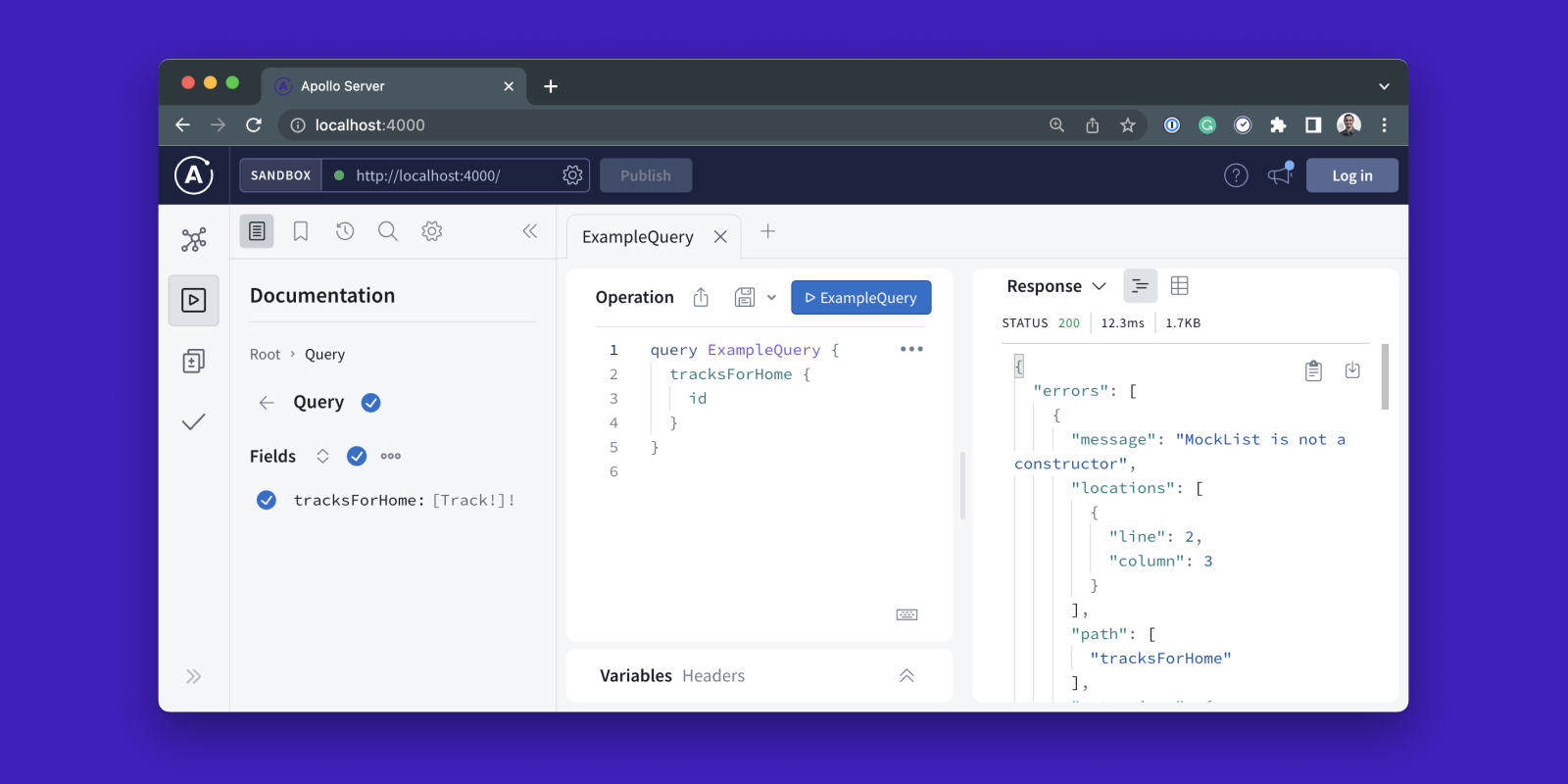Expand the Variables panel with up chevrons
The width and height of the screenshot is (1568, 784).
coord(906,675)
